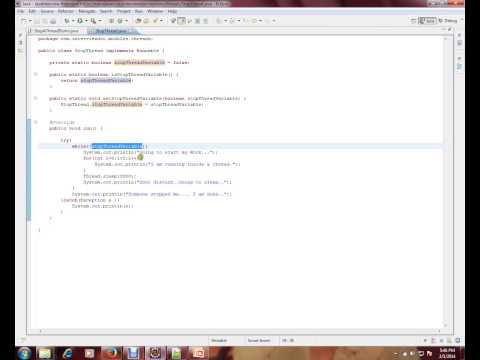This screenshot has height=360, width=480.
Task: Open the Source menu
Action: point(47,11)
